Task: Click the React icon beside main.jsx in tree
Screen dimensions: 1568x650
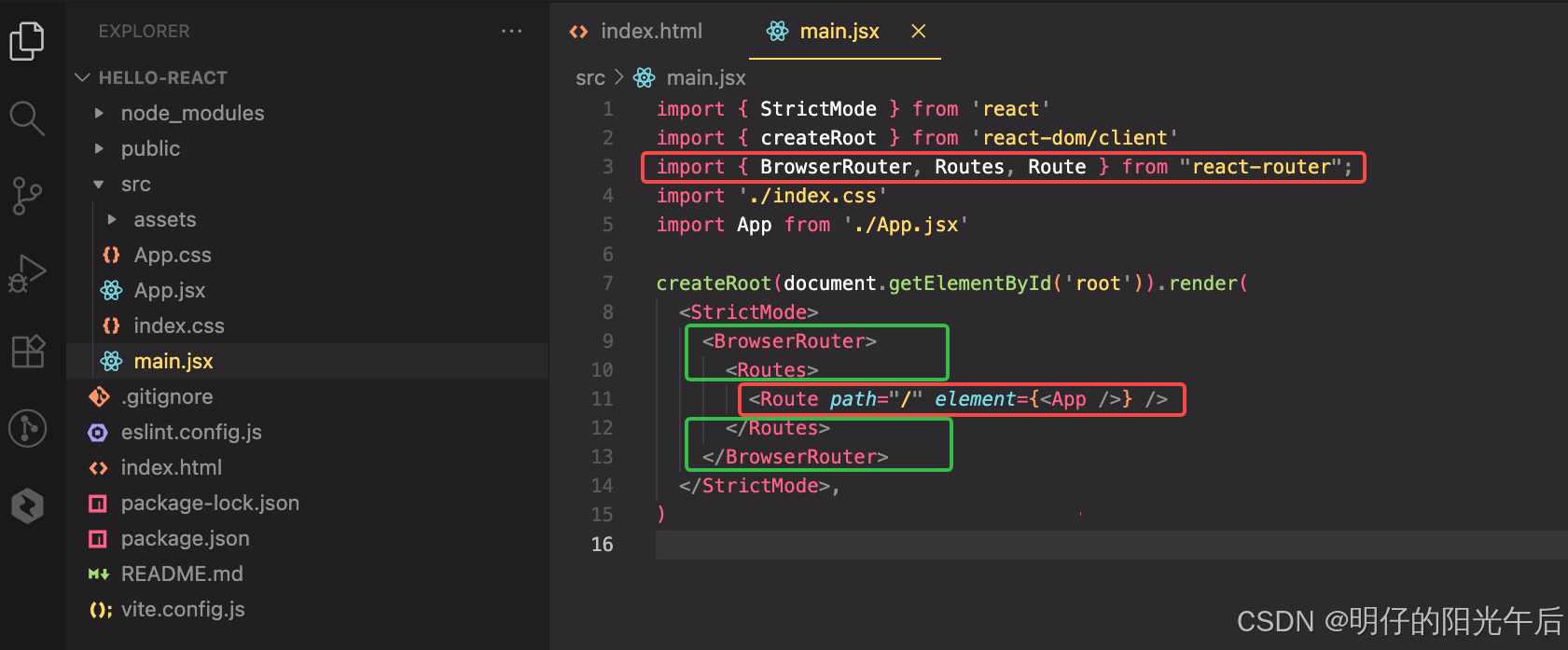Action: (x=111, y=361)
